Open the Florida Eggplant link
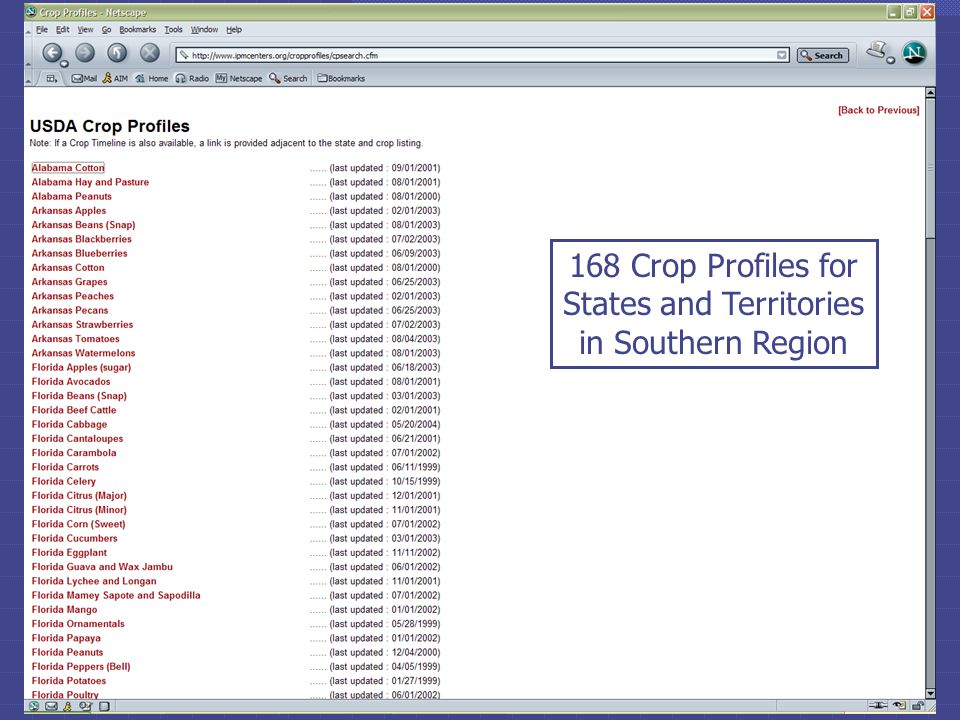The height and width of the screenshot is (720, 960). click(x=69, y=553)
